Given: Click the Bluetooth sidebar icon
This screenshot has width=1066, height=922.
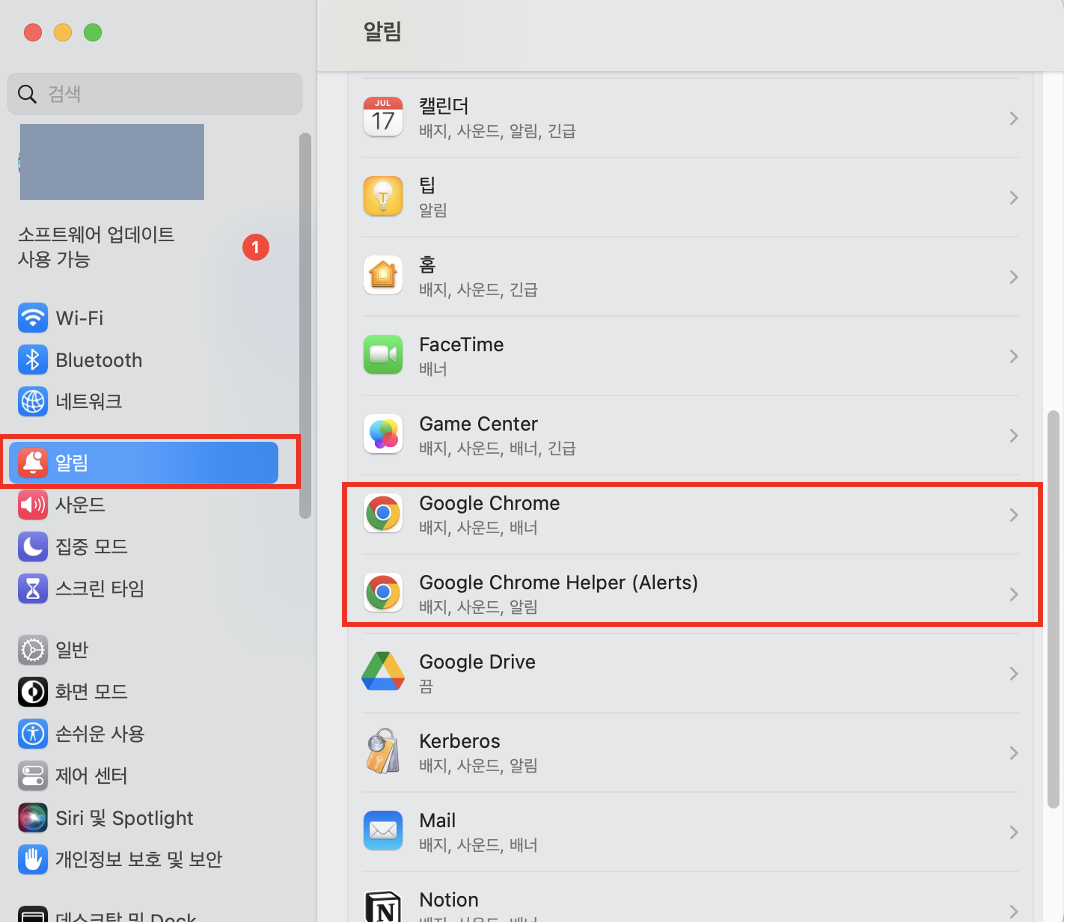Looking at the screenshot, I should click(x=33, y=360).
